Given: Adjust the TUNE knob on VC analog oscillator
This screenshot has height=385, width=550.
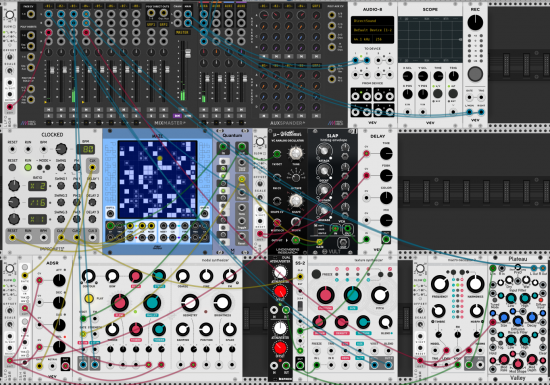Looking at the screenshot, I should pyautogui.click(x=296, y=153).
